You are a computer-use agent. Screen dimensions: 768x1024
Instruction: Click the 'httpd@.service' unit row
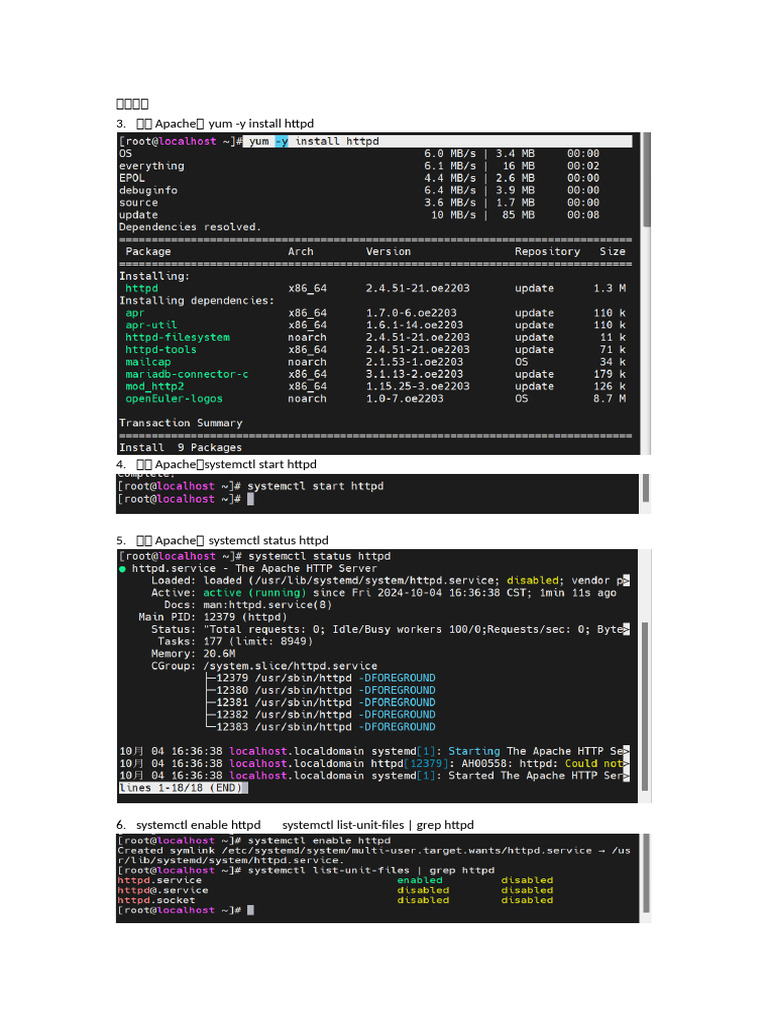coord(335,890)
